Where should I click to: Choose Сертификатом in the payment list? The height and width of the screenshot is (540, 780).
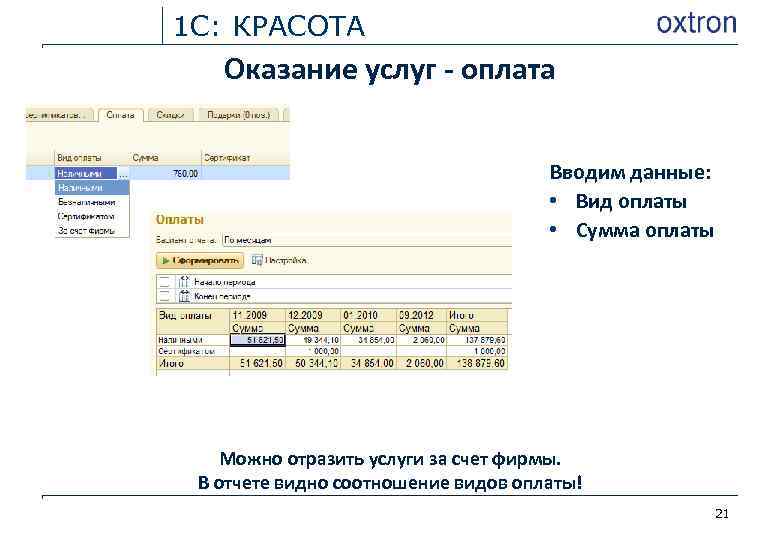tap(92, 217)
